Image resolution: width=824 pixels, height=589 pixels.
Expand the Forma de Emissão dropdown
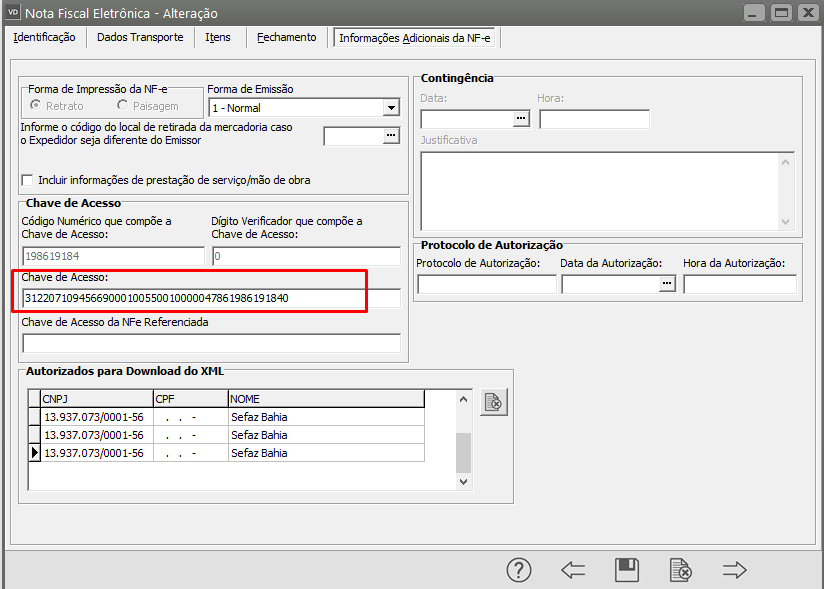390,108
